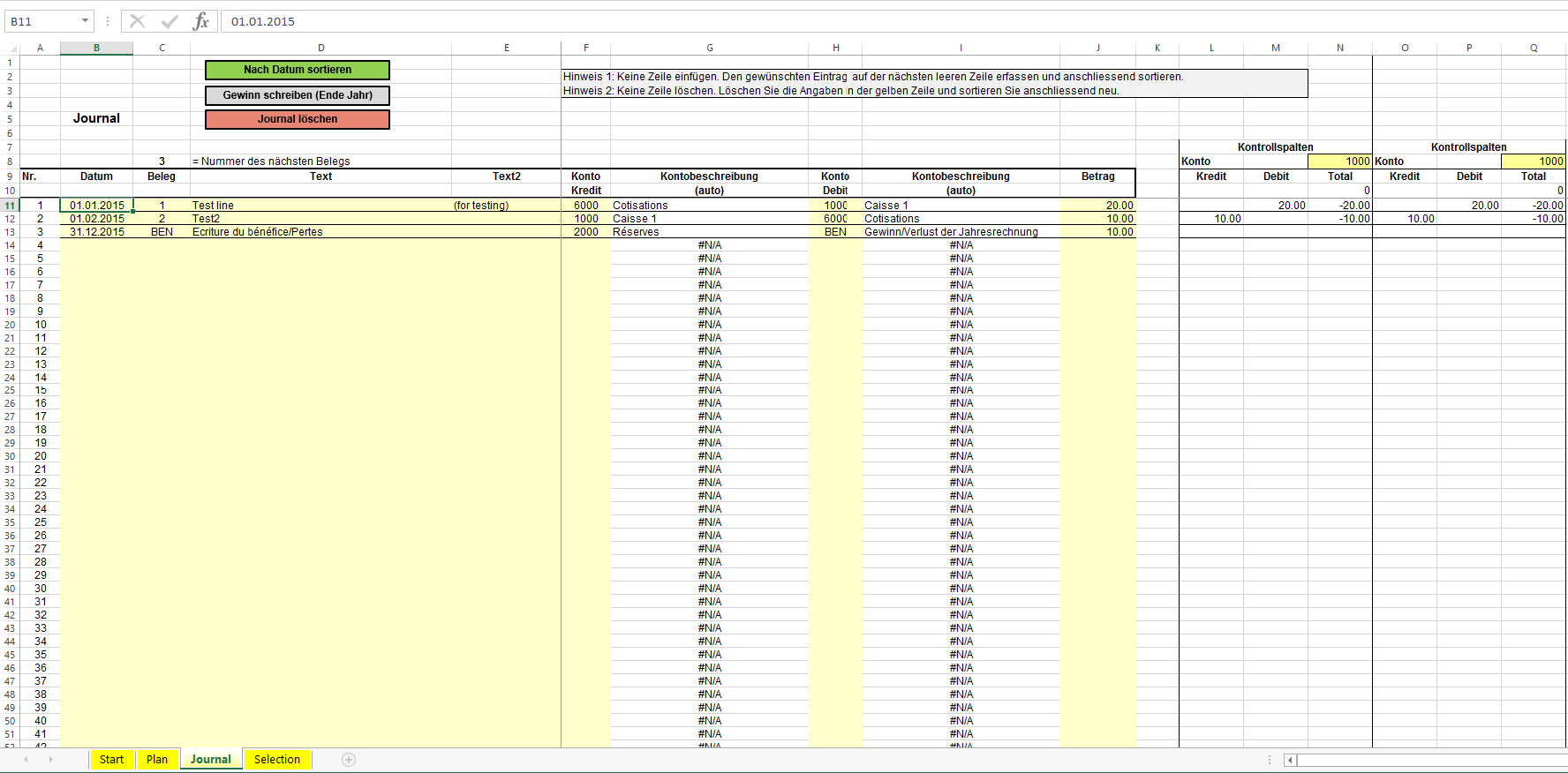Click the Confirm entry checkmark icon
This screenshot has height=773, width=1568.
pyautogui.click(x=170, y=21)
